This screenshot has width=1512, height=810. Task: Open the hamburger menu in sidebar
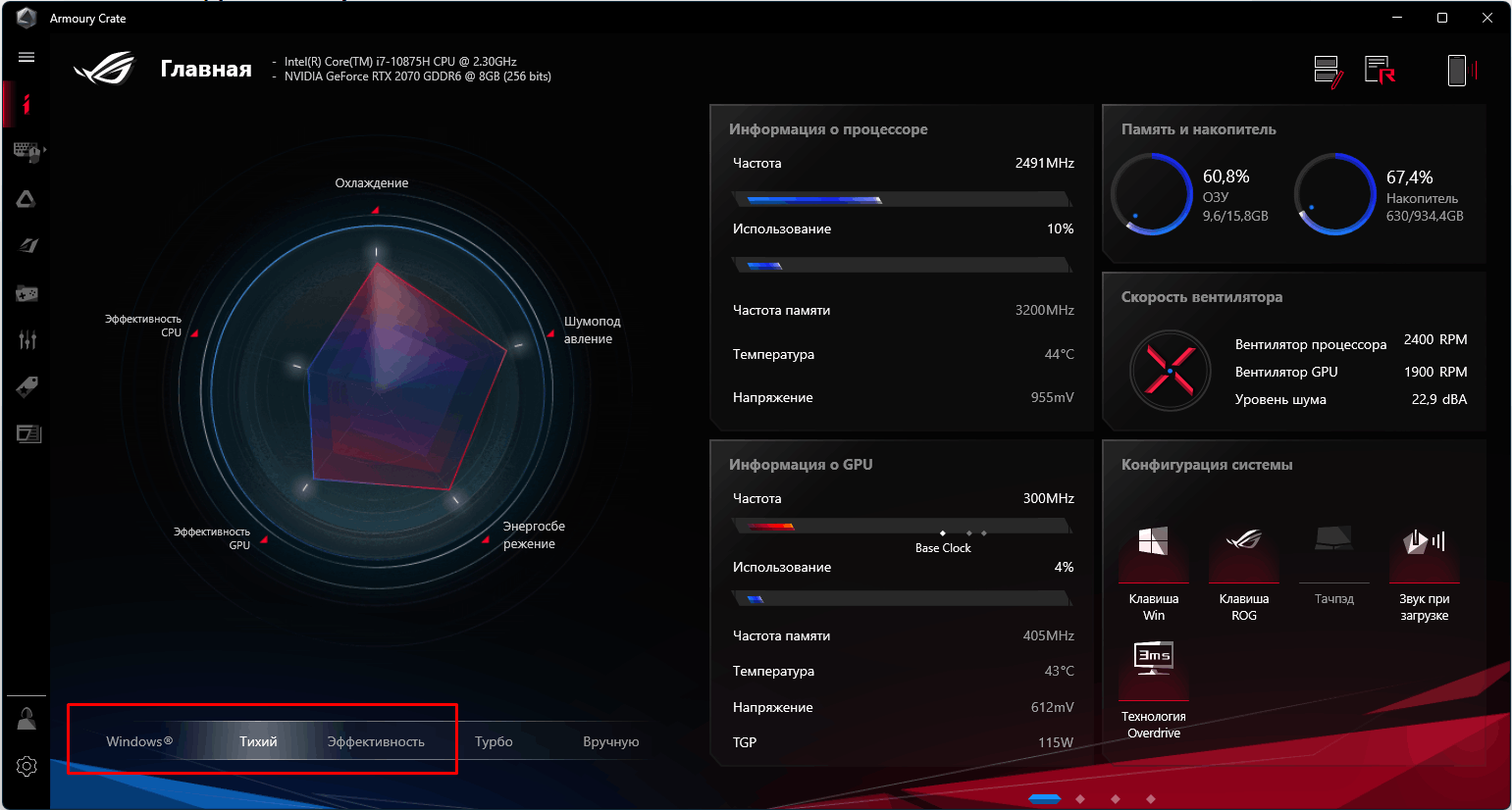coord(26,57)
